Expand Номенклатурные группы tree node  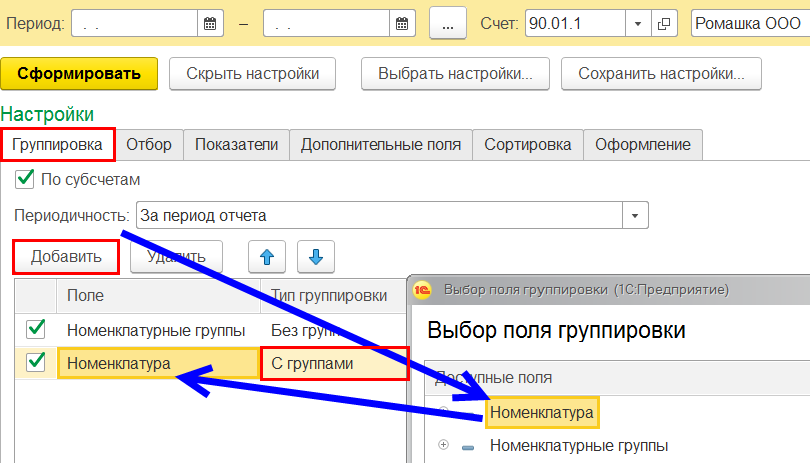(x=443, y=446)
